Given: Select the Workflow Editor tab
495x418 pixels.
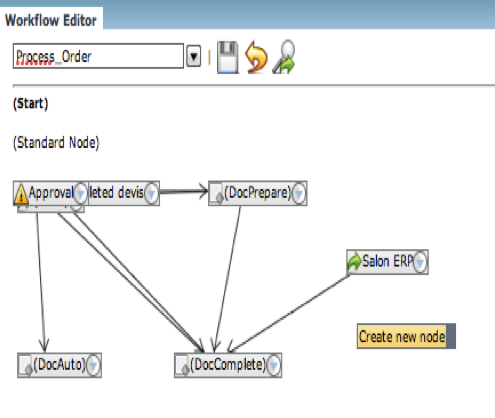Looking at the screenshot, I should click(51, 20).
